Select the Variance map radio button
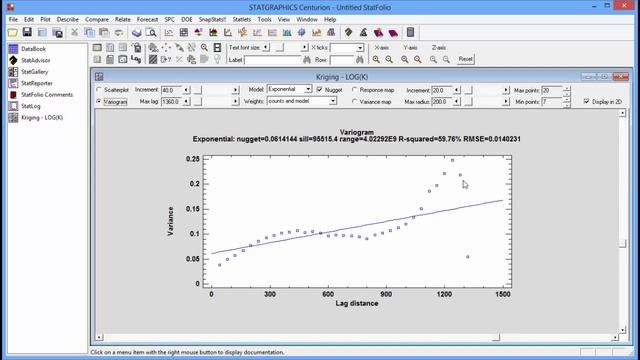640x360 pixels. tap(354, 101)
